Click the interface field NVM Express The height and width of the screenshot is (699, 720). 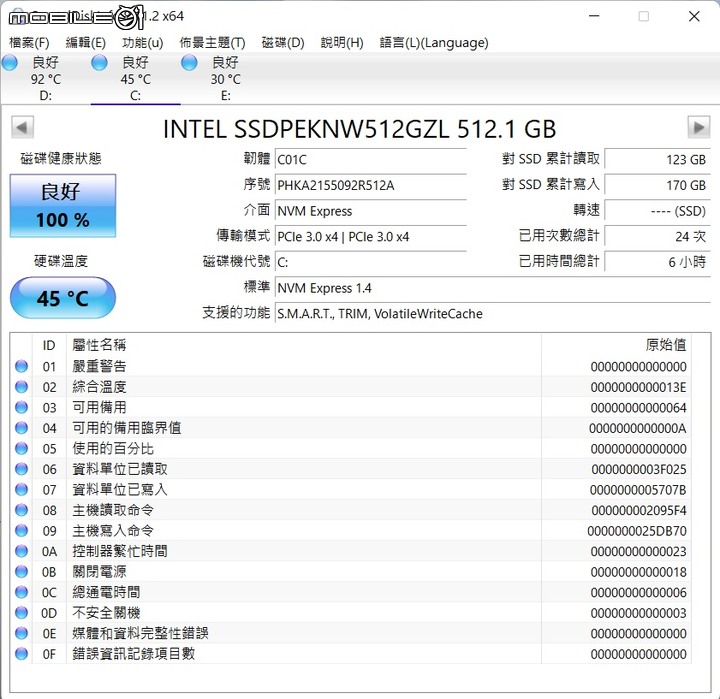371,211
